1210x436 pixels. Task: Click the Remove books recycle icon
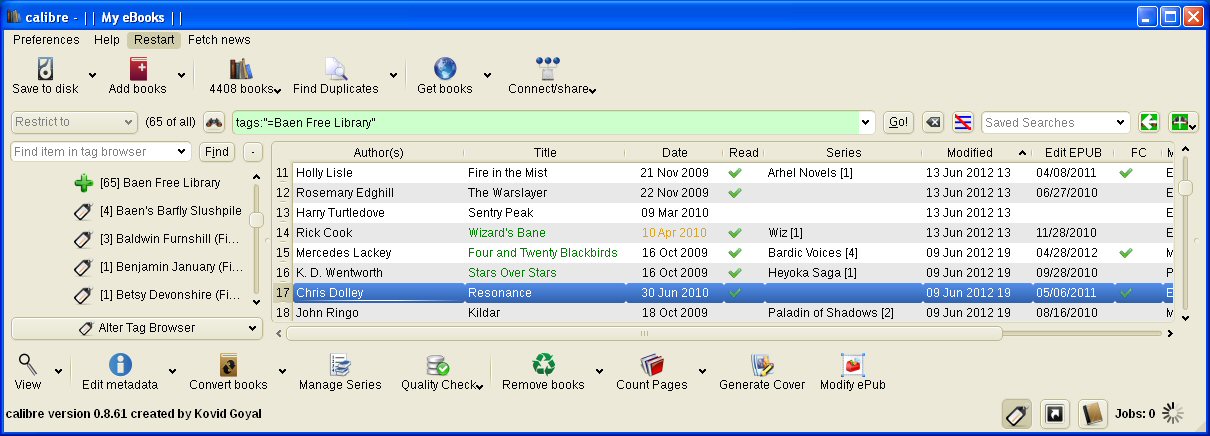click(x=543, y=364)
